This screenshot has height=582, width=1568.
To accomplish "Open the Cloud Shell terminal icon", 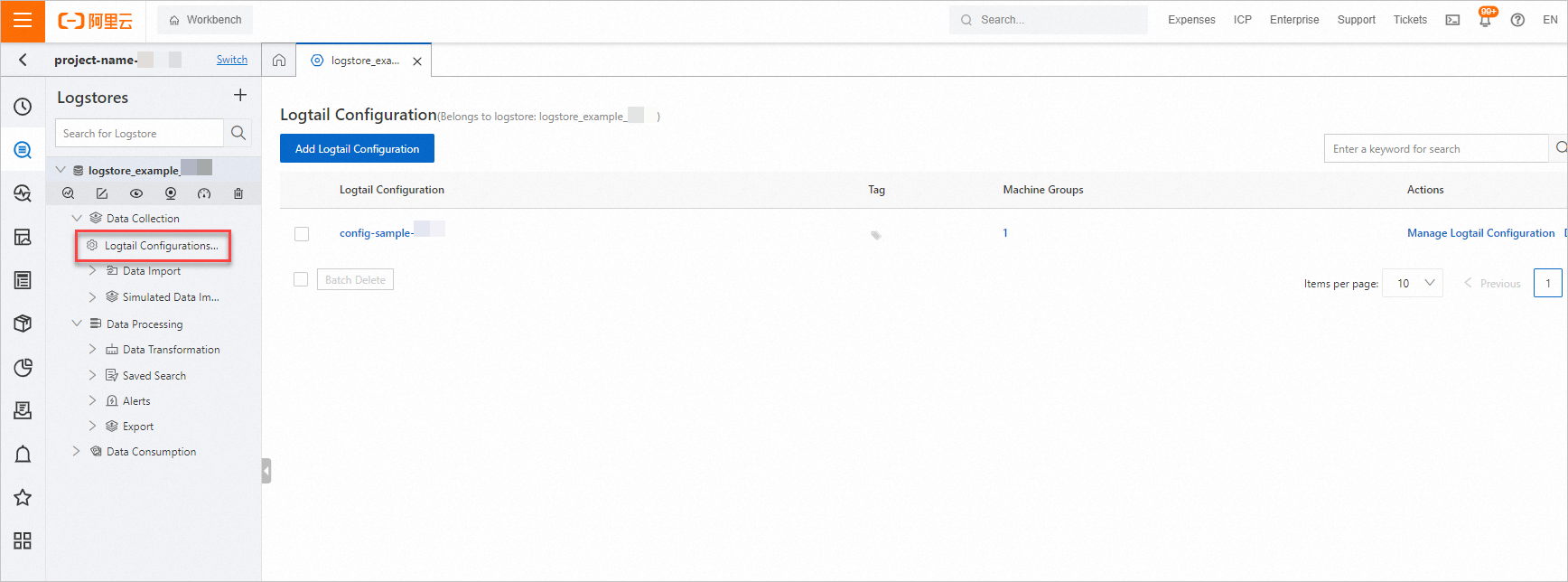I will point(1452,20).
